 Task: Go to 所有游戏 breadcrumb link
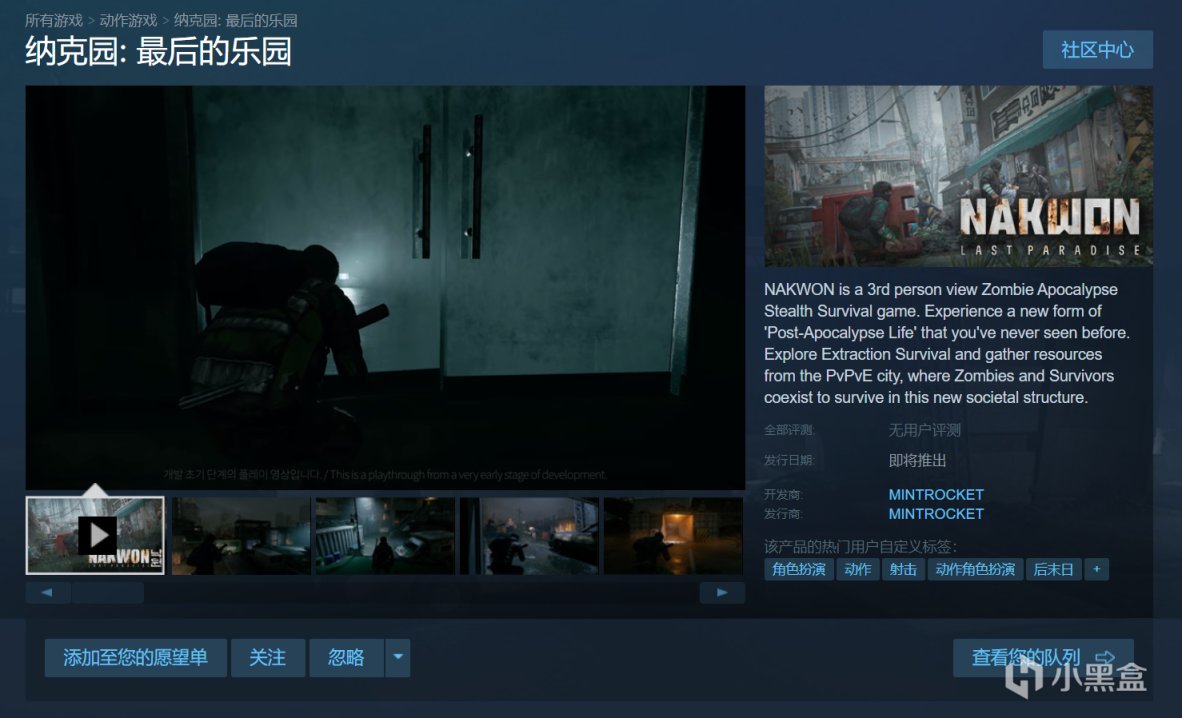click(54, 20)
